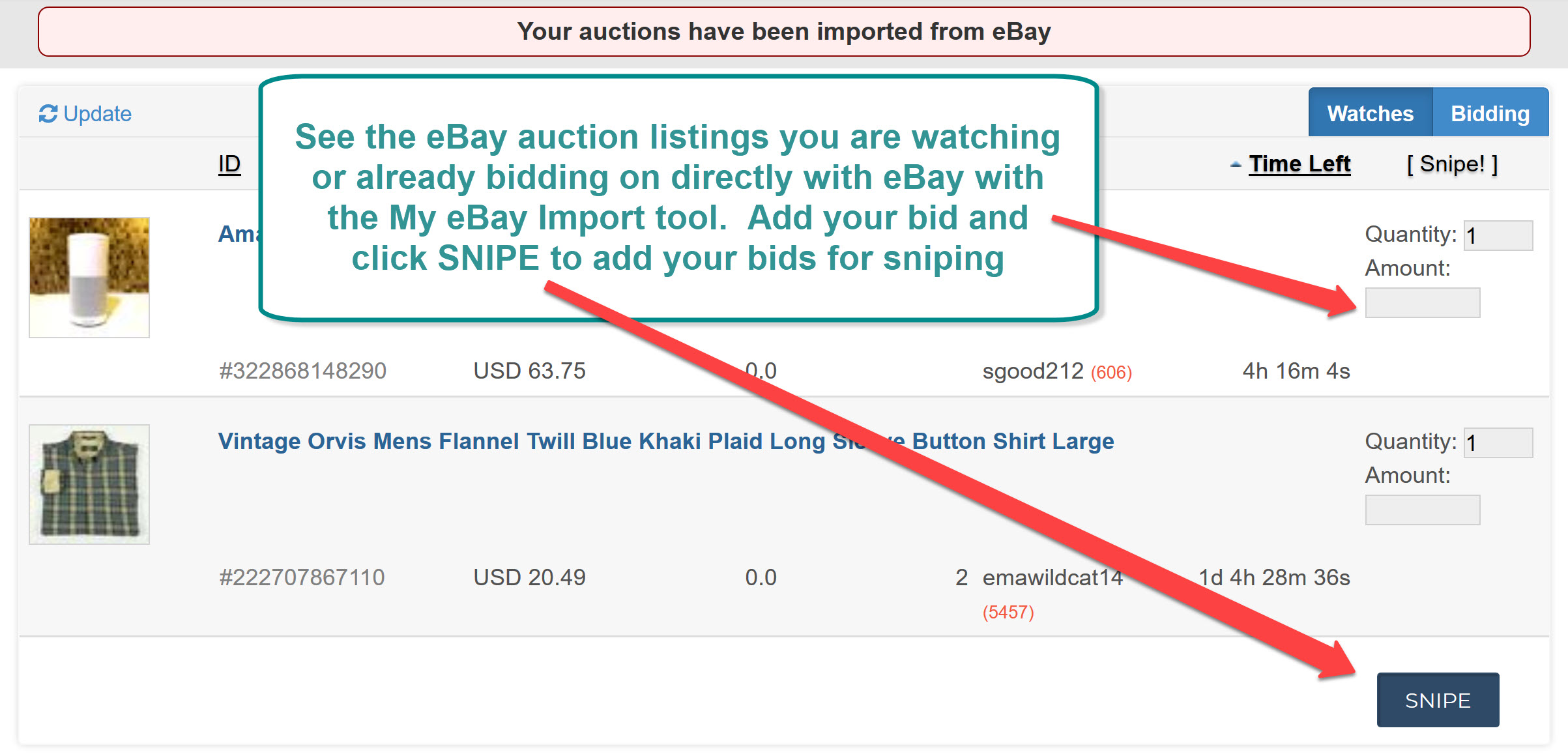Switch to the Watches tab
Screen dimensions: 1568x754
tap(1369, 112)
